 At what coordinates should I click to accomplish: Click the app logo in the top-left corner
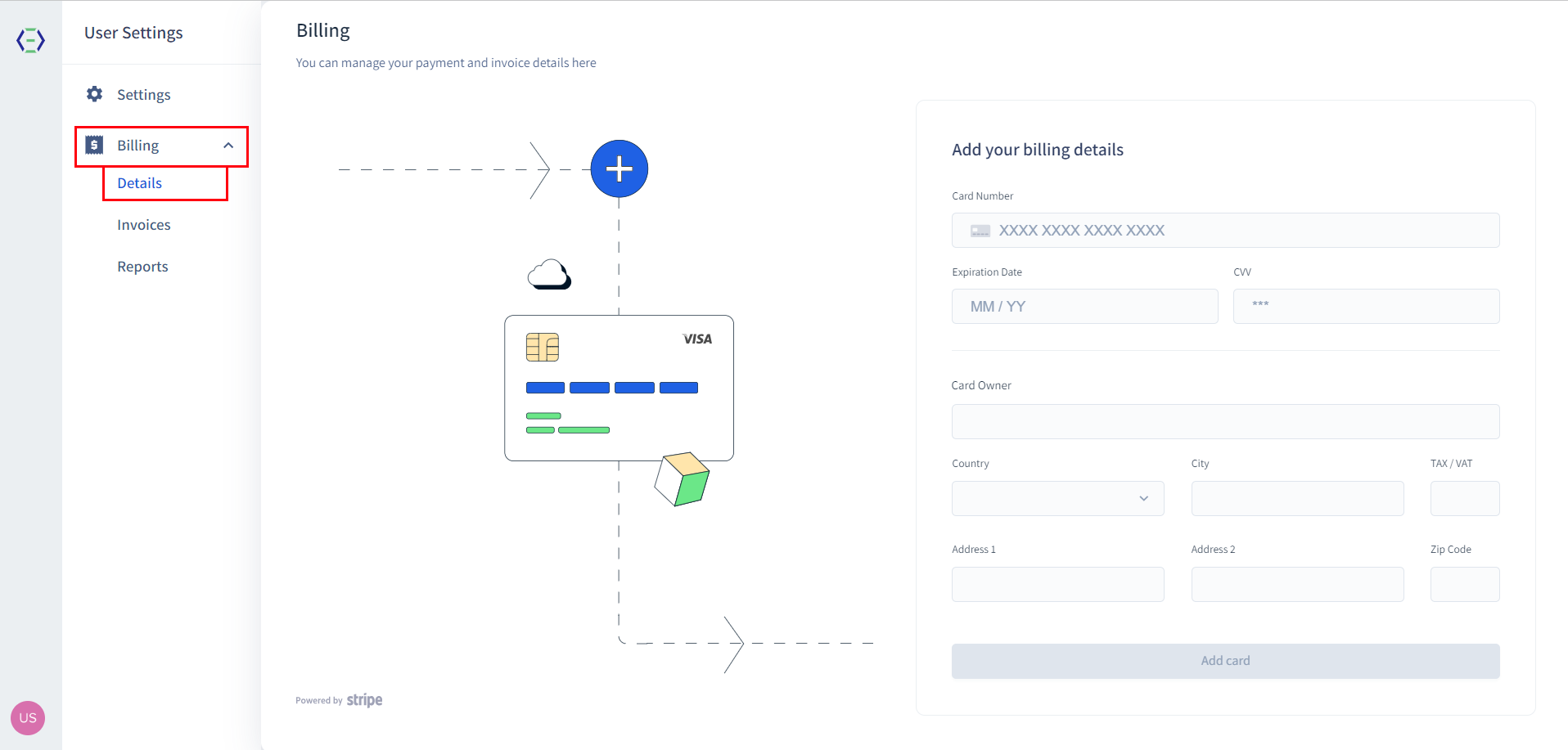(x=30, y=40)
